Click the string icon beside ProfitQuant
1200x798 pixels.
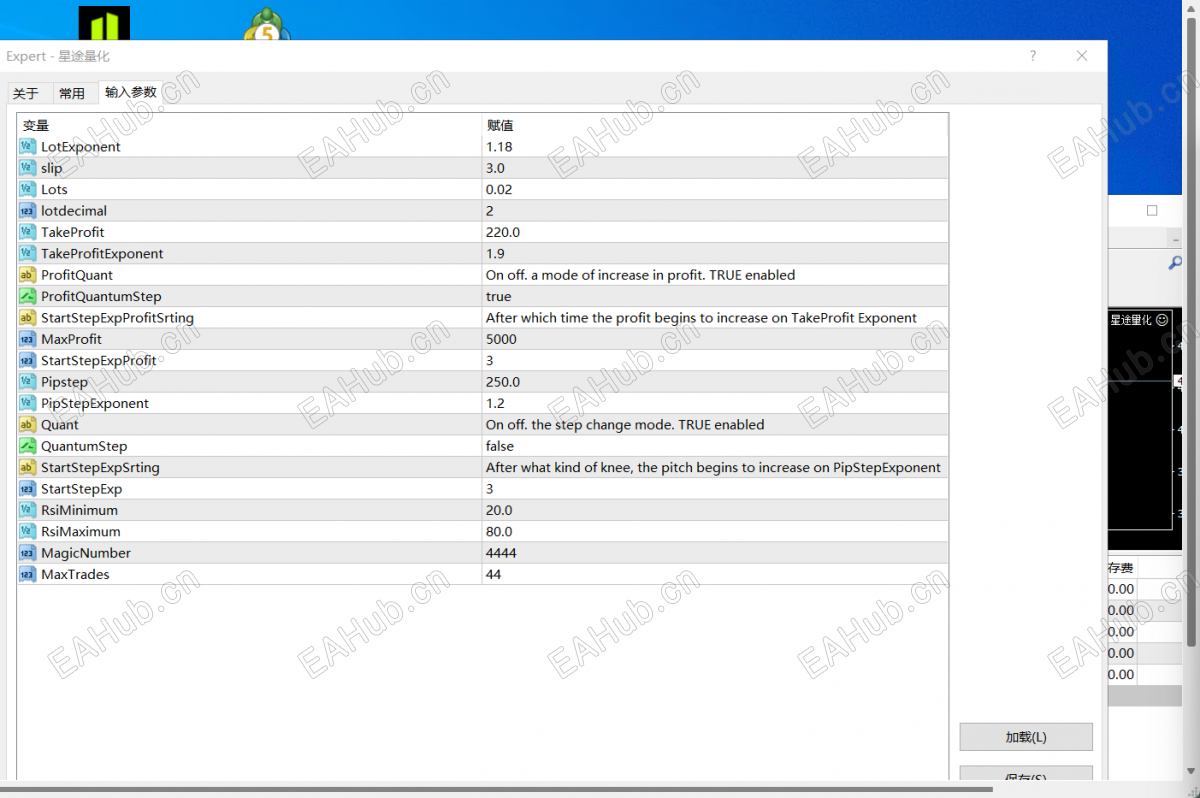pyautogui.click(x=28, y=275)
